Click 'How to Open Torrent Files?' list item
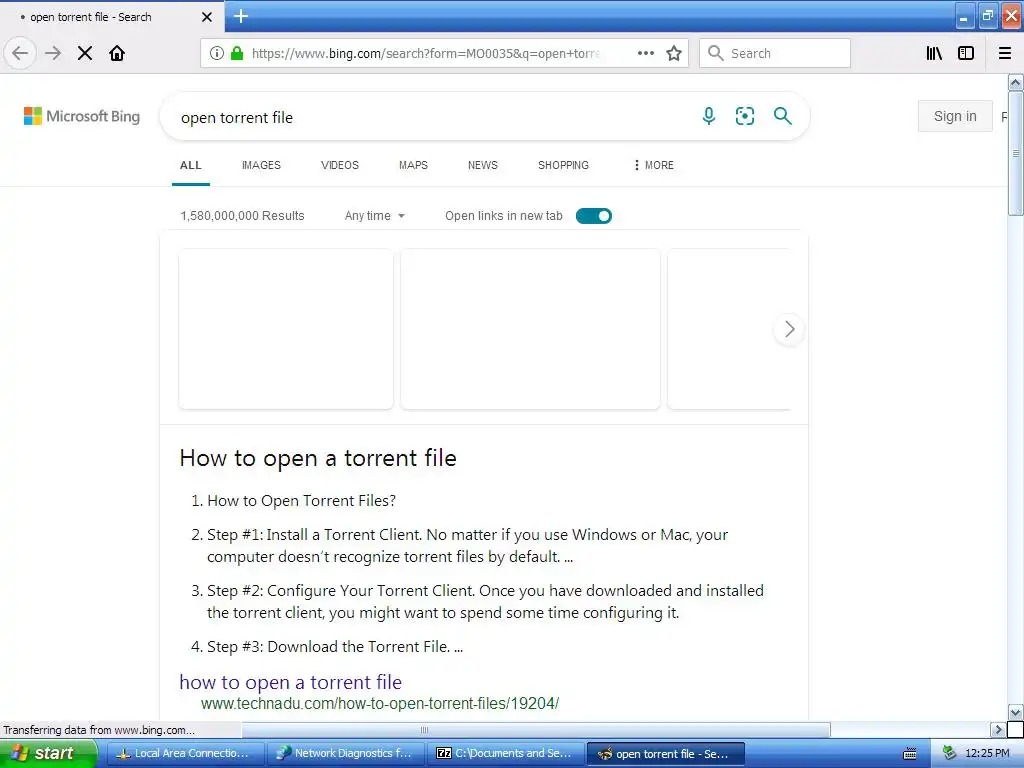Image resolution: width=1024 pixels, height=768 pixels. click(x=302, y=501)
